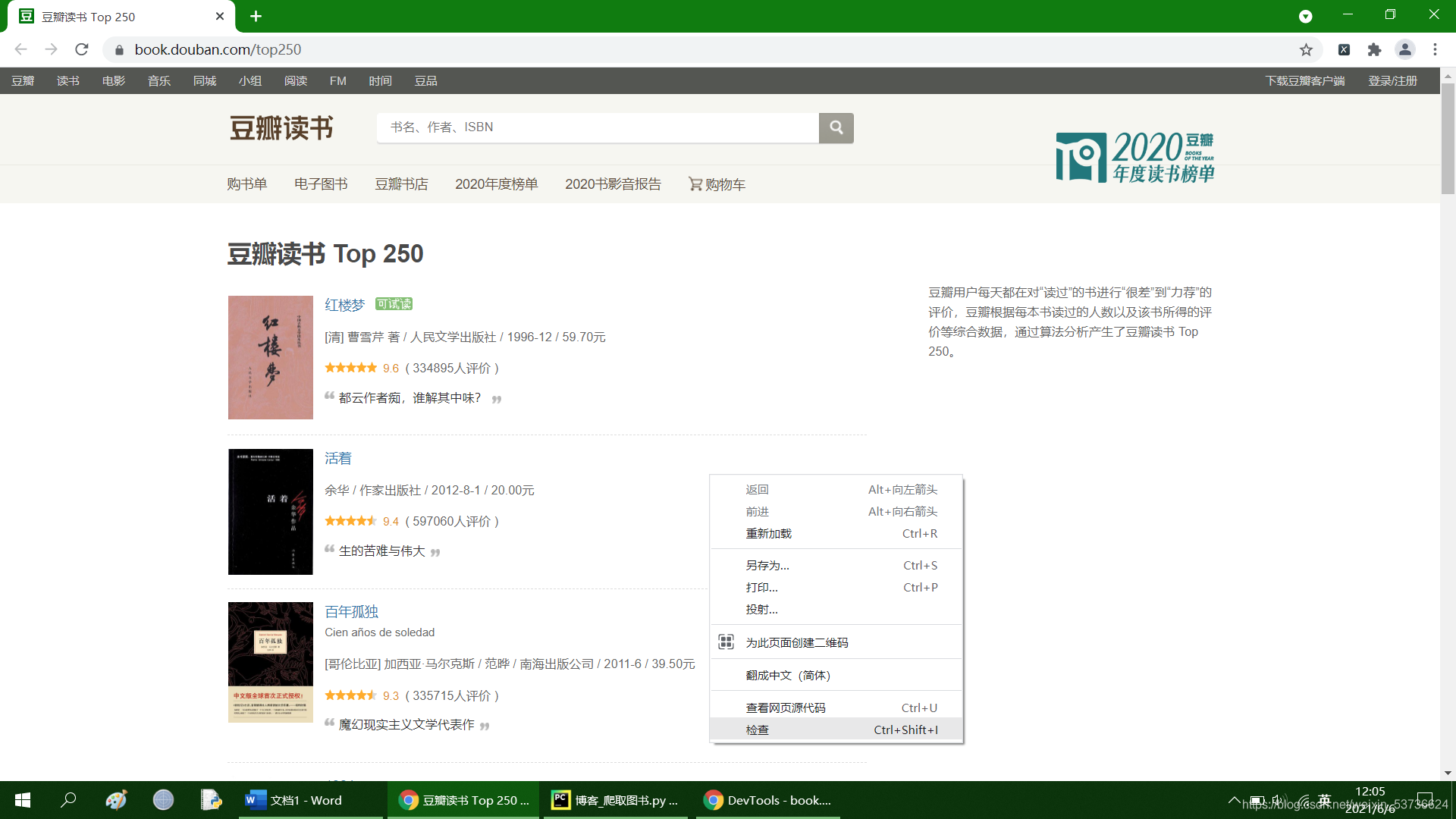The image size is (1456, 819).
Task: Open Chrome three-dot menu
Action: (x=1435, y=49)
